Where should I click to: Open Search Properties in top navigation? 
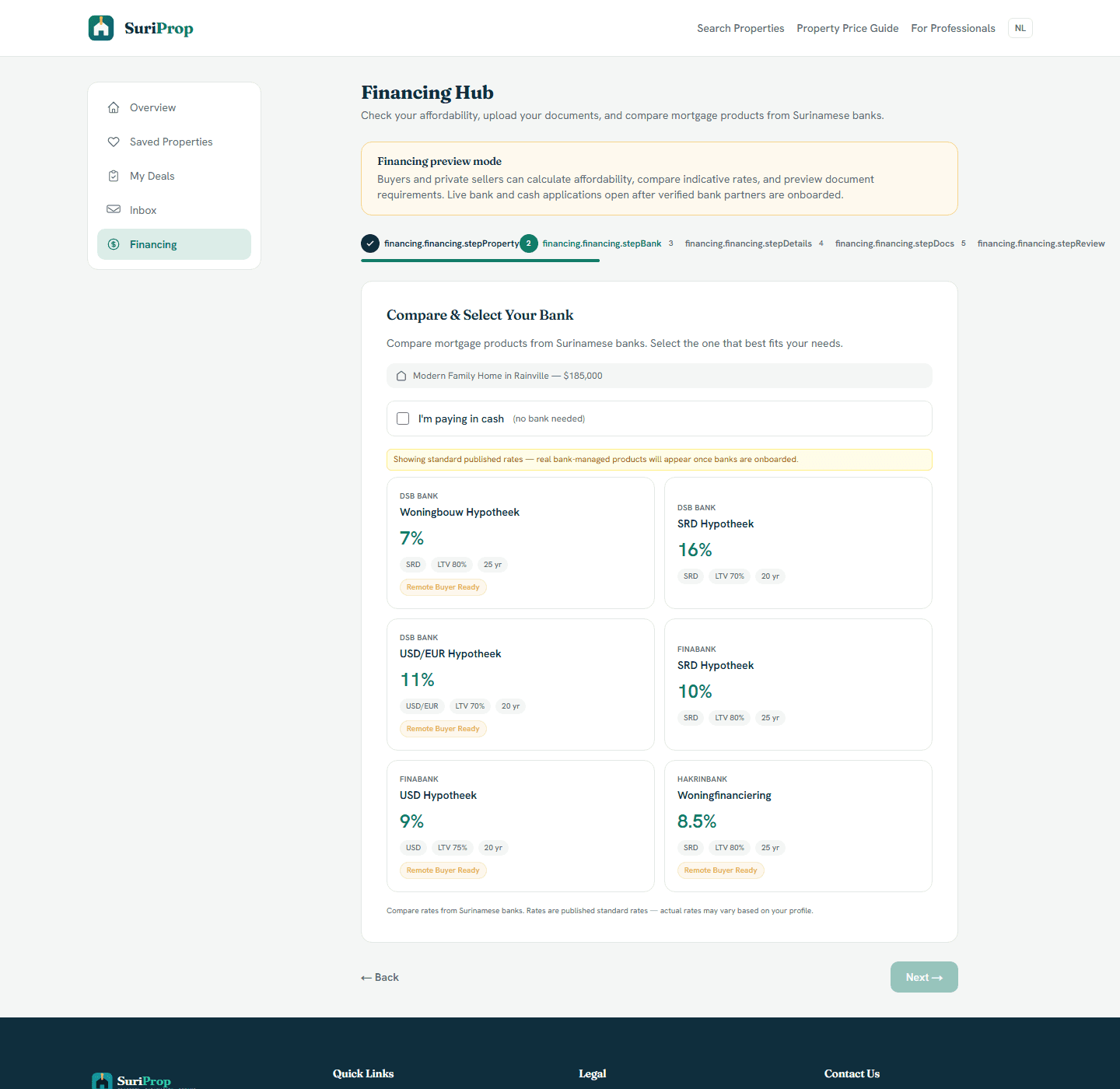click(740, 28)
